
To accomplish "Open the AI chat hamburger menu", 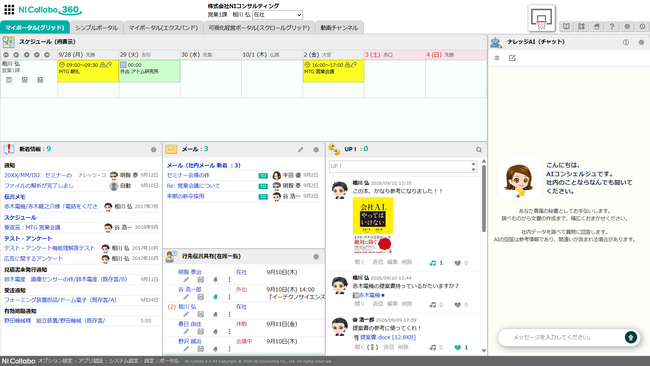I will point(497,58).
